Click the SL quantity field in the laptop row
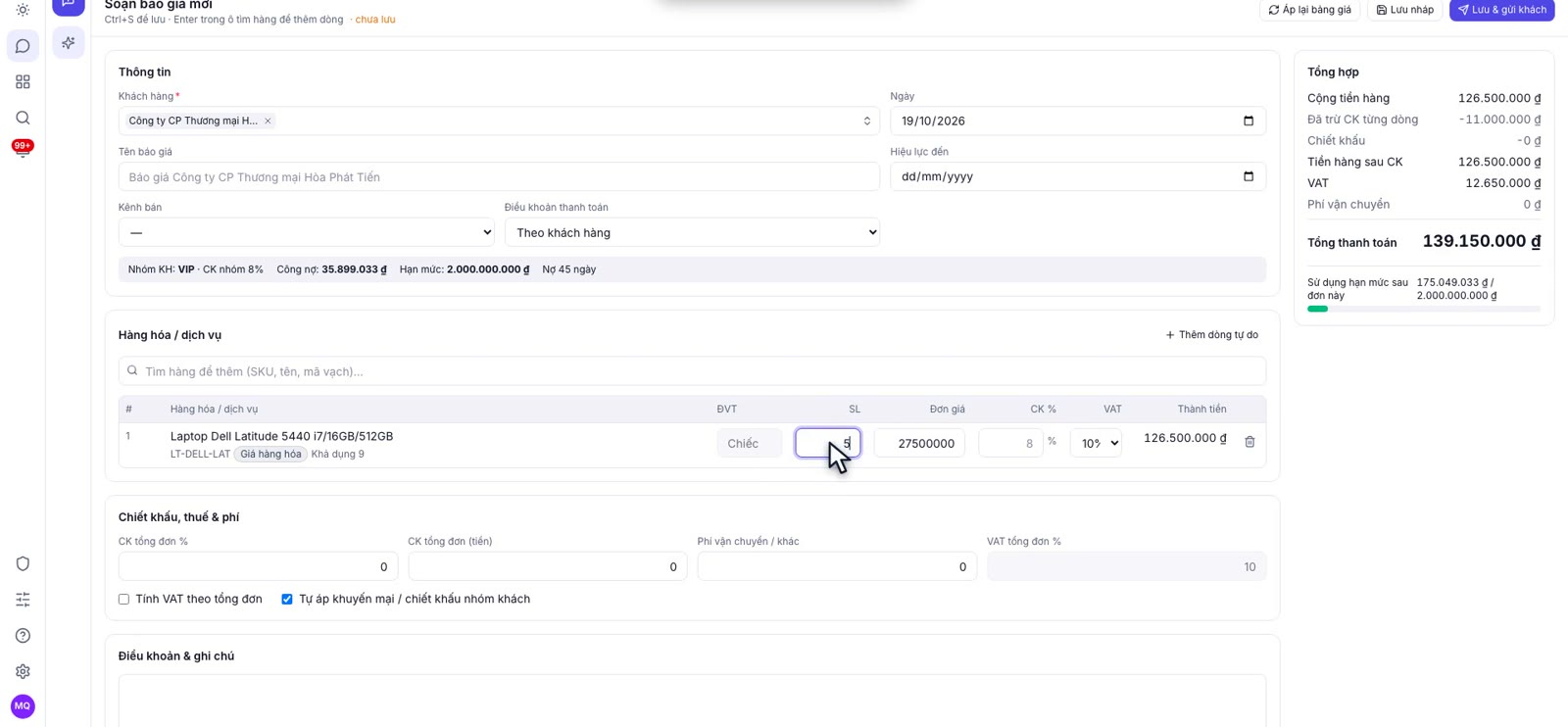 [828, 443]
